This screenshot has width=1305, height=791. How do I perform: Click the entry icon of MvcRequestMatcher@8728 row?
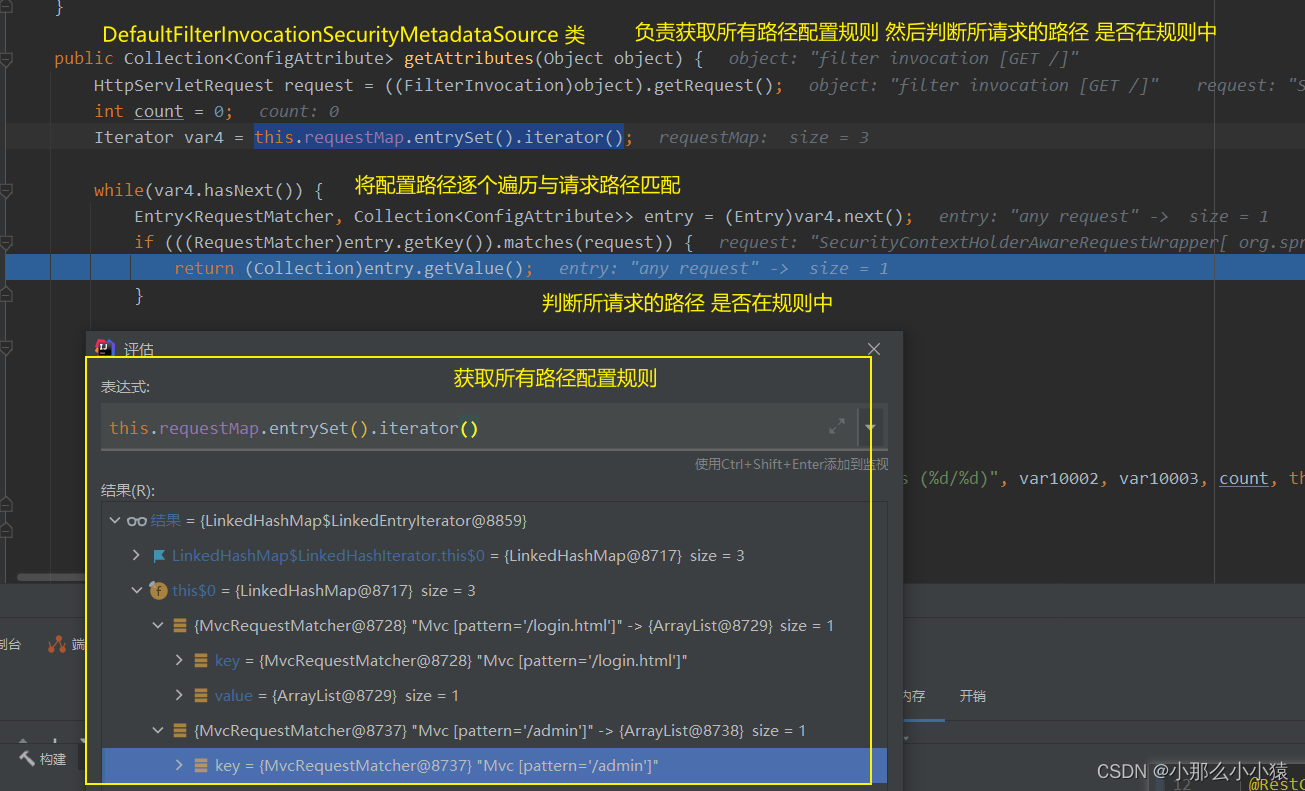coord(180,626)
